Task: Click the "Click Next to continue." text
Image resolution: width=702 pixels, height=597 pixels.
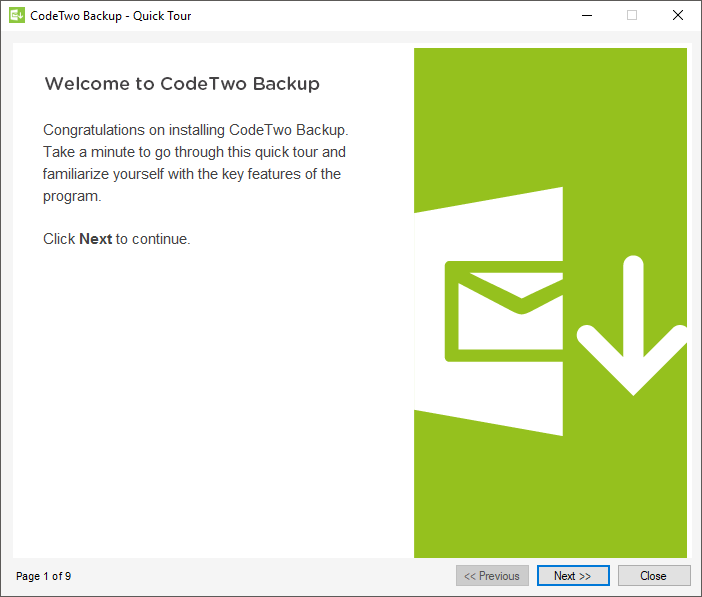Action: pos(116,239)
